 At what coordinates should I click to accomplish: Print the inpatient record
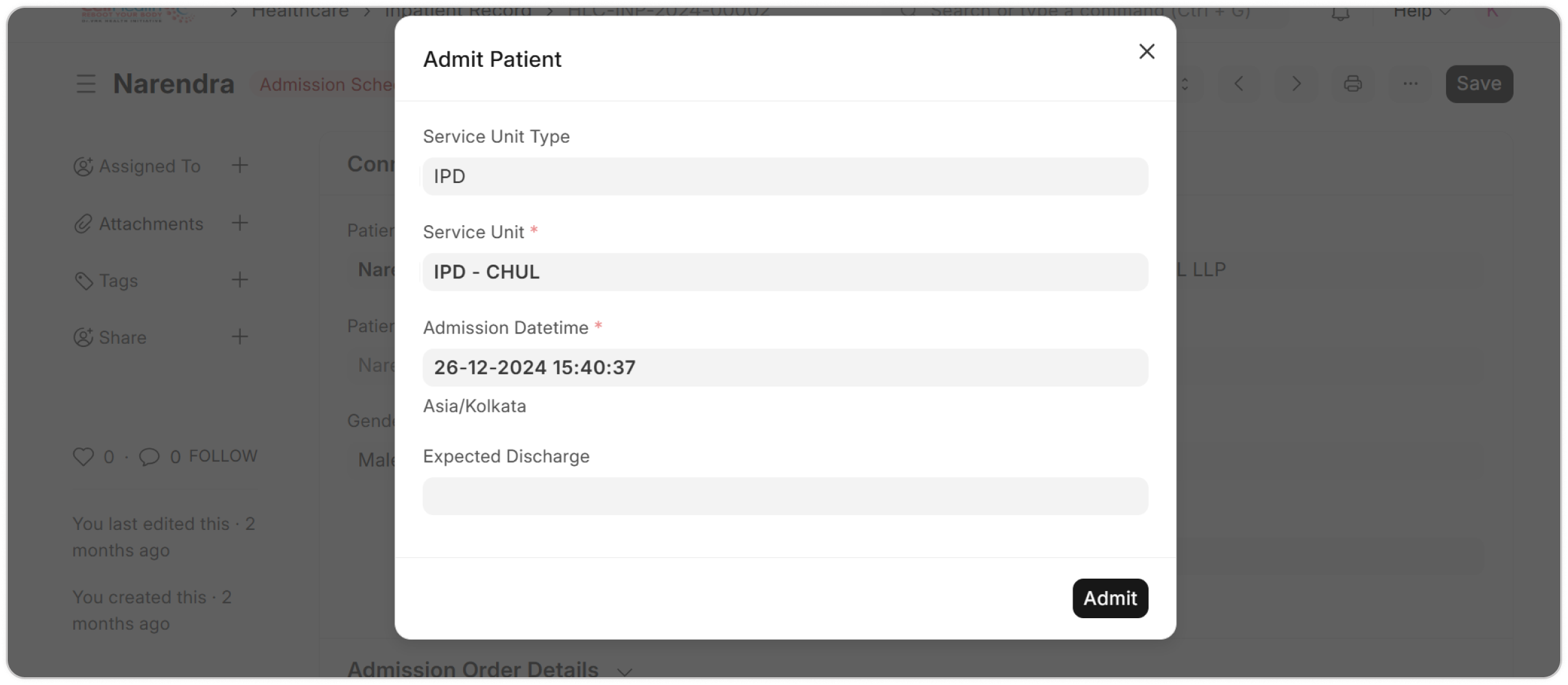tap(1353, 84)
